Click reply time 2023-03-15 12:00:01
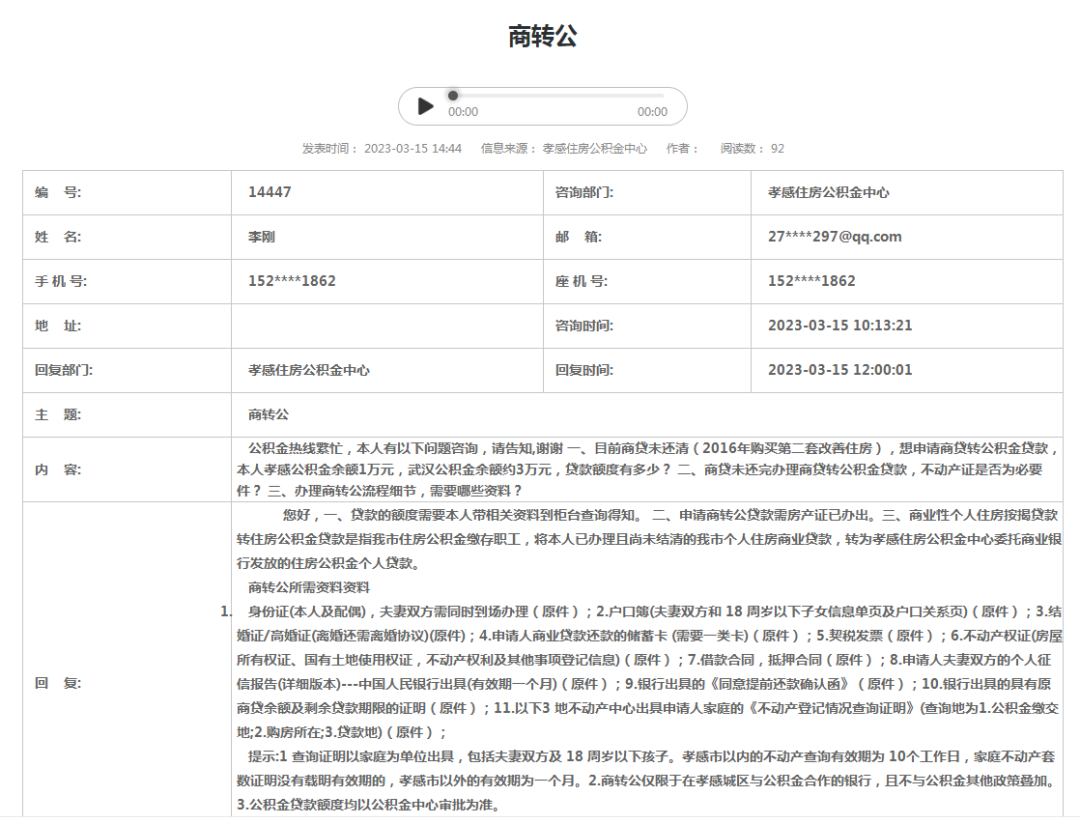1080x824 pixels. point(839,370)
